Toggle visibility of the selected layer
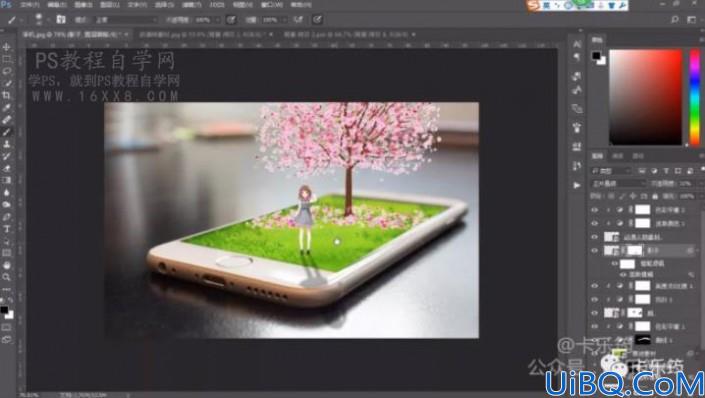This screenshot has height=398, width=705. coord(595,250)
